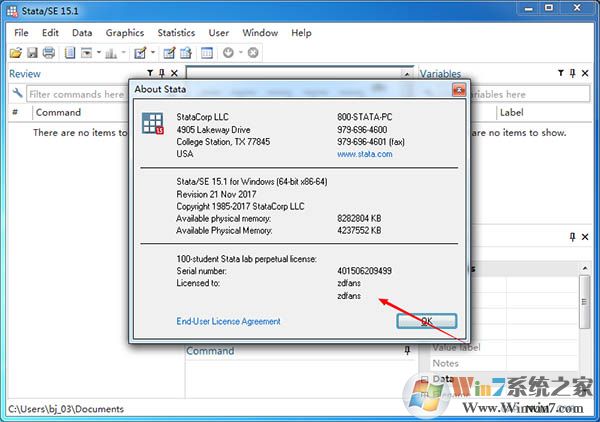This screenshot has height=422, width=600.
Task: Open the Statistics menu
Action: pos(176,33)
